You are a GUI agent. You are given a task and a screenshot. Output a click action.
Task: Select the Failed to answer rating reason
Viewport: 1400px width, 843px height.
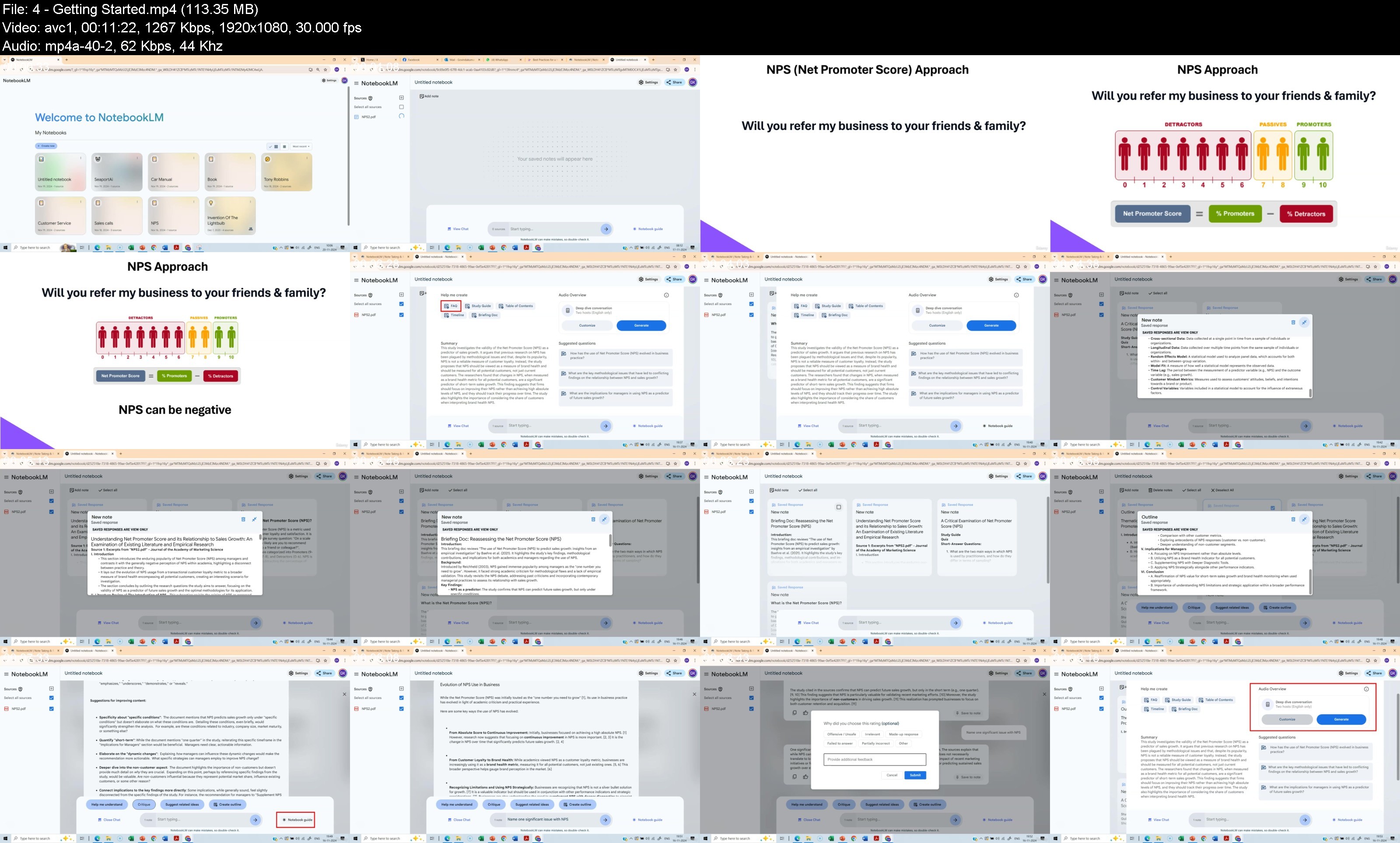pos(840,744)
